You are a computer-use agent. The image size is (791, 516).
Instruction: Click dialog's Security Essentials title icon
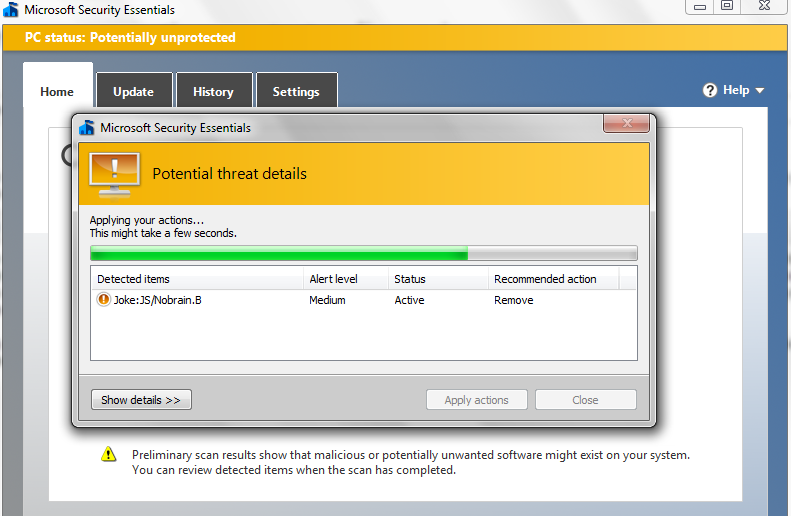pyautogui.click(x=87, y=128)
